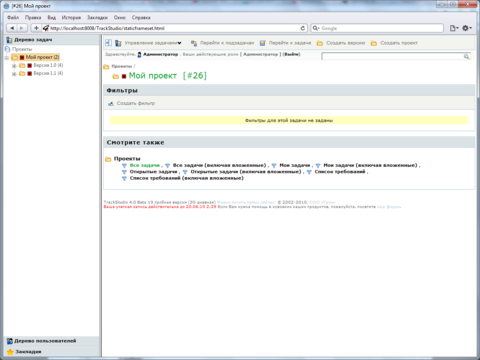Click the Открытые задачи filter link
480x360 pixels.
click(153, 172)
